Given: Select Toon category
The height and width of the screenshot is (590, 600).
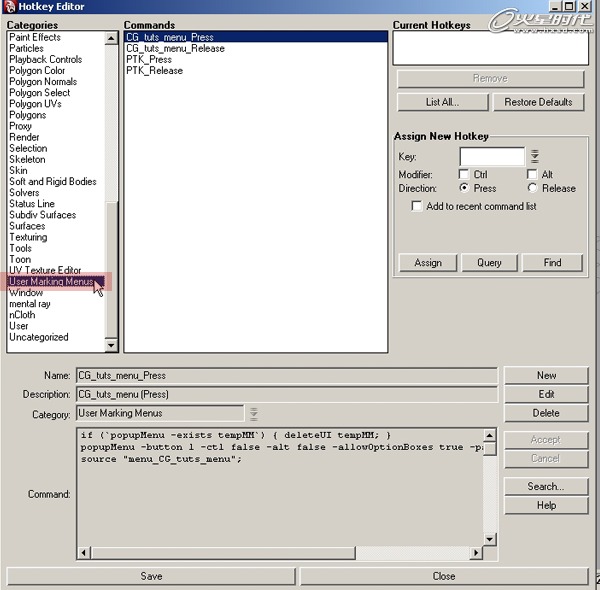Looking at the screenshot, I should [56, 259].
